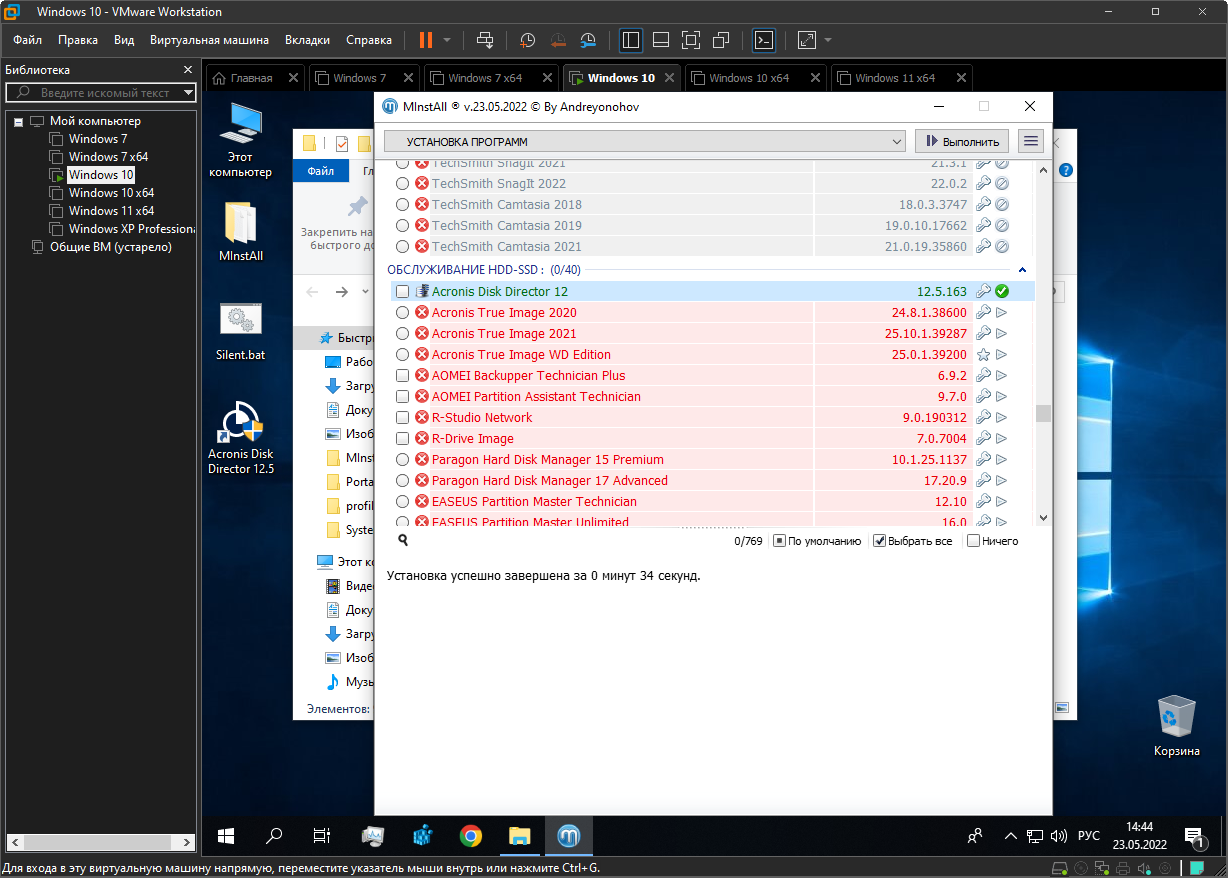Select the Paragon Hard Disk Manager 15 Premium radio button
The width and height of the screenshot is (1228, 878).
coord(402,459)
